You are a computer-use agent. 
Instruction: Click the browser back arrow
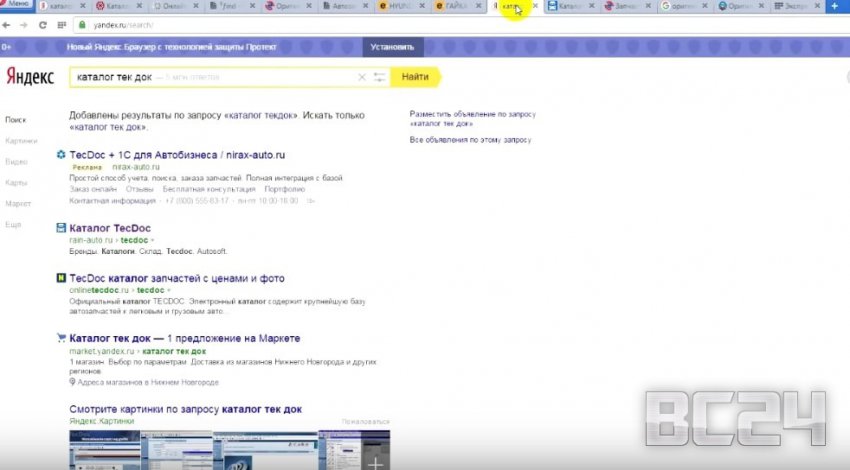(x=9, y=24)
